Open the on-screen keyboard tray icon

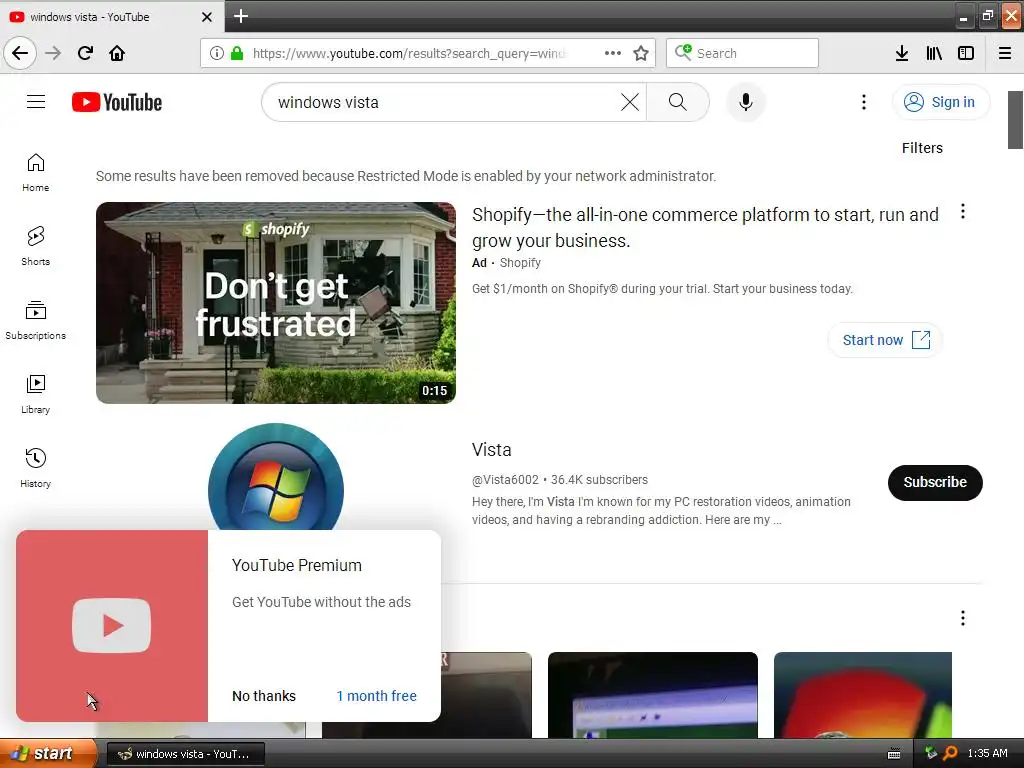click(894, 754)
